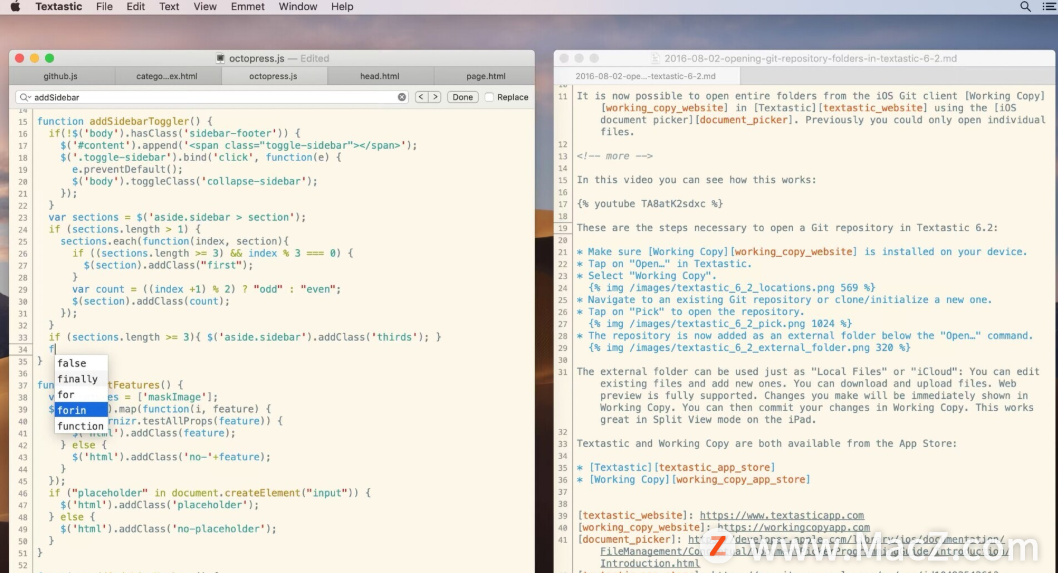
Task: Click line number 15 in the octopress.js gutter
Action: click(x=23, y=121)
